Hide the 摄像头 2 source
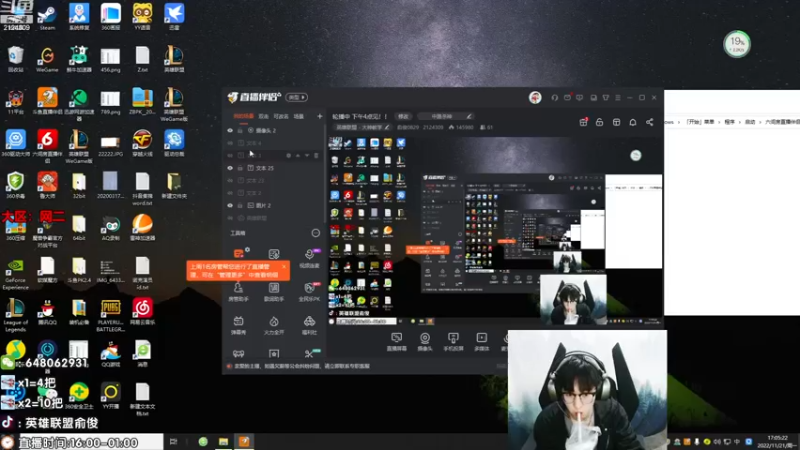Viewport: 800px width, 450px height. click(230, 131)
